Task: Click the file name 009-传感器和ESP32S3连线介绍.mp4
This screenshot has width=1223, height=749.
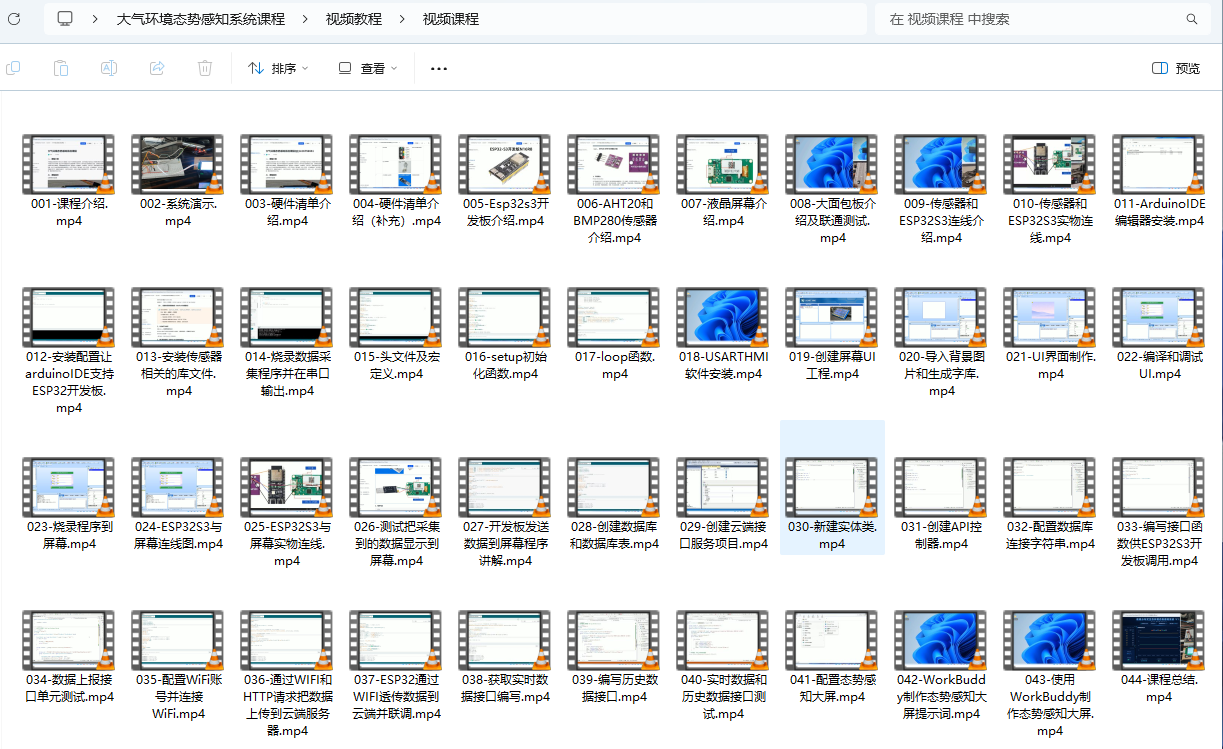Action: 941,220
